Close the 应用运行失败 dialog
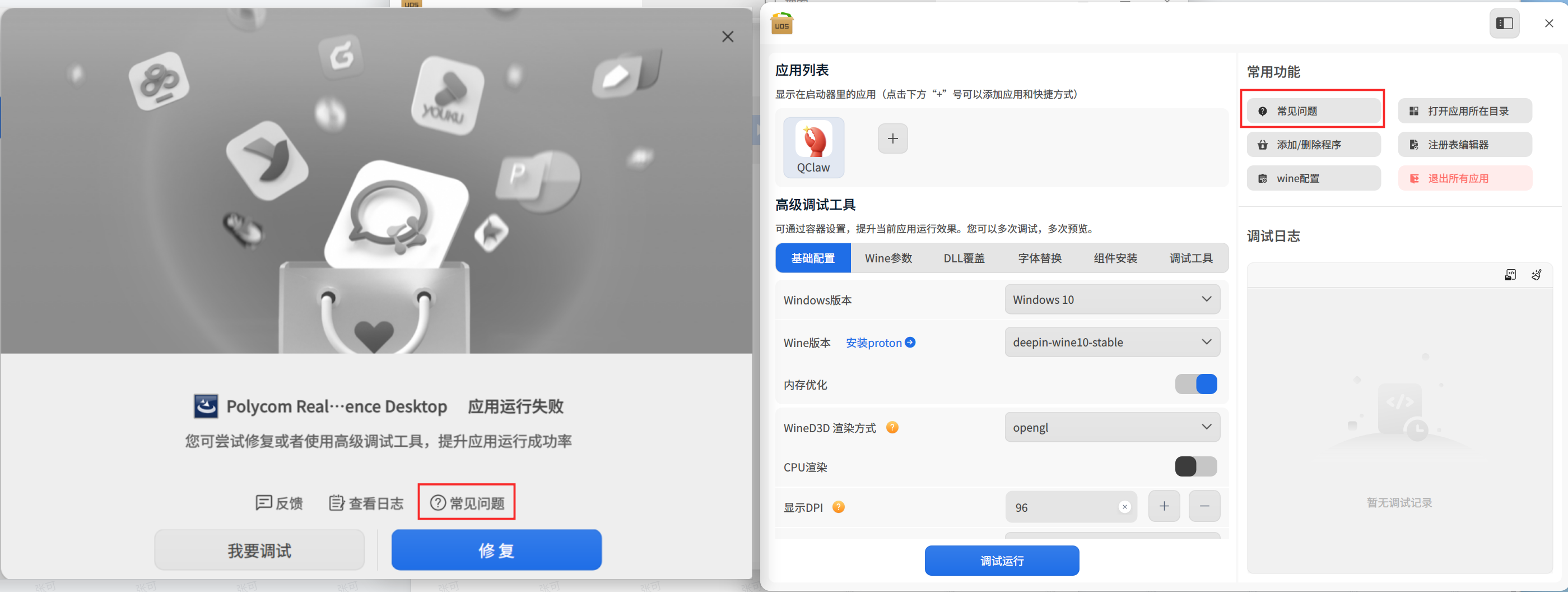The width and height of the screenshot is (1568, 592). (727, 36)
